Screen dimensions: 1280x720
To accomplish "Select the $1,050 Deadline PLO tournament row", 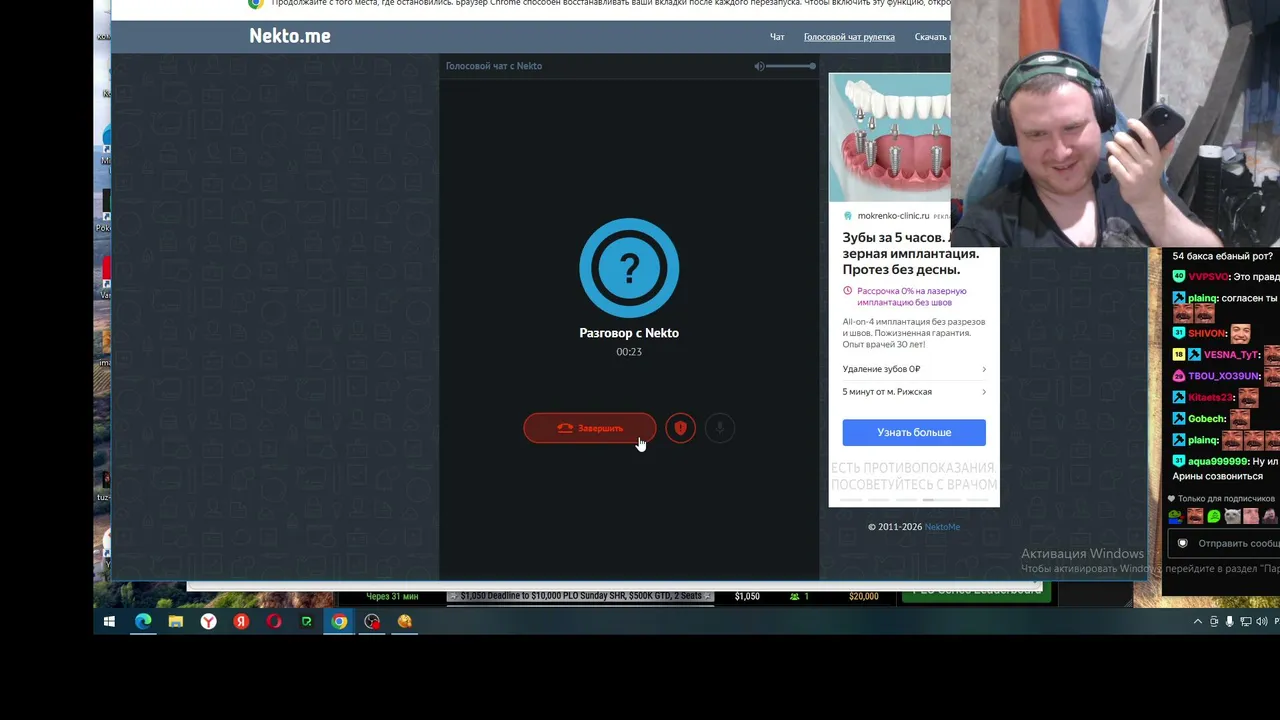I will coord(581,597).
